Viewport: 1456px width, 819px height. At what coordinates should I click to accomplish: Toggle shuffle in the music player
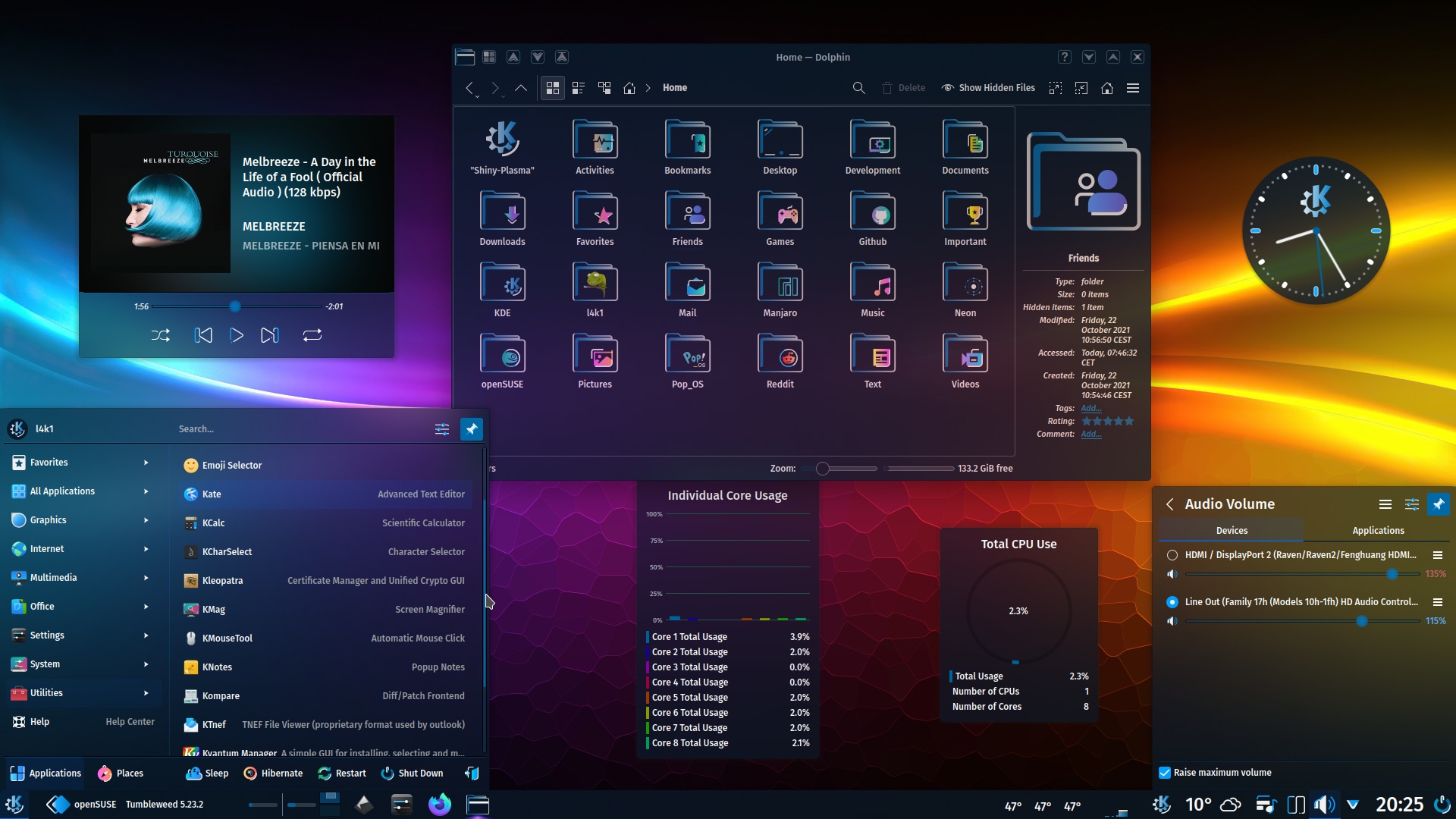[160, 335]
